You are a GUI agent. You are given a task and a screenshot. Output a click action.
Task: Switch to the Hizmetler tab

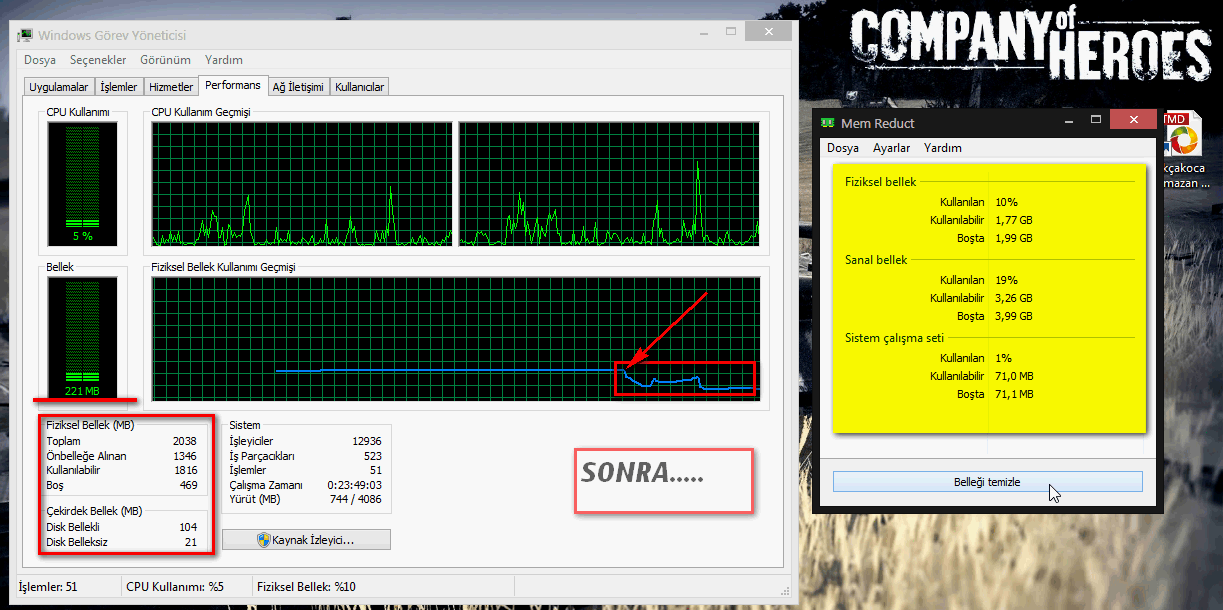[x=171, y=87]
